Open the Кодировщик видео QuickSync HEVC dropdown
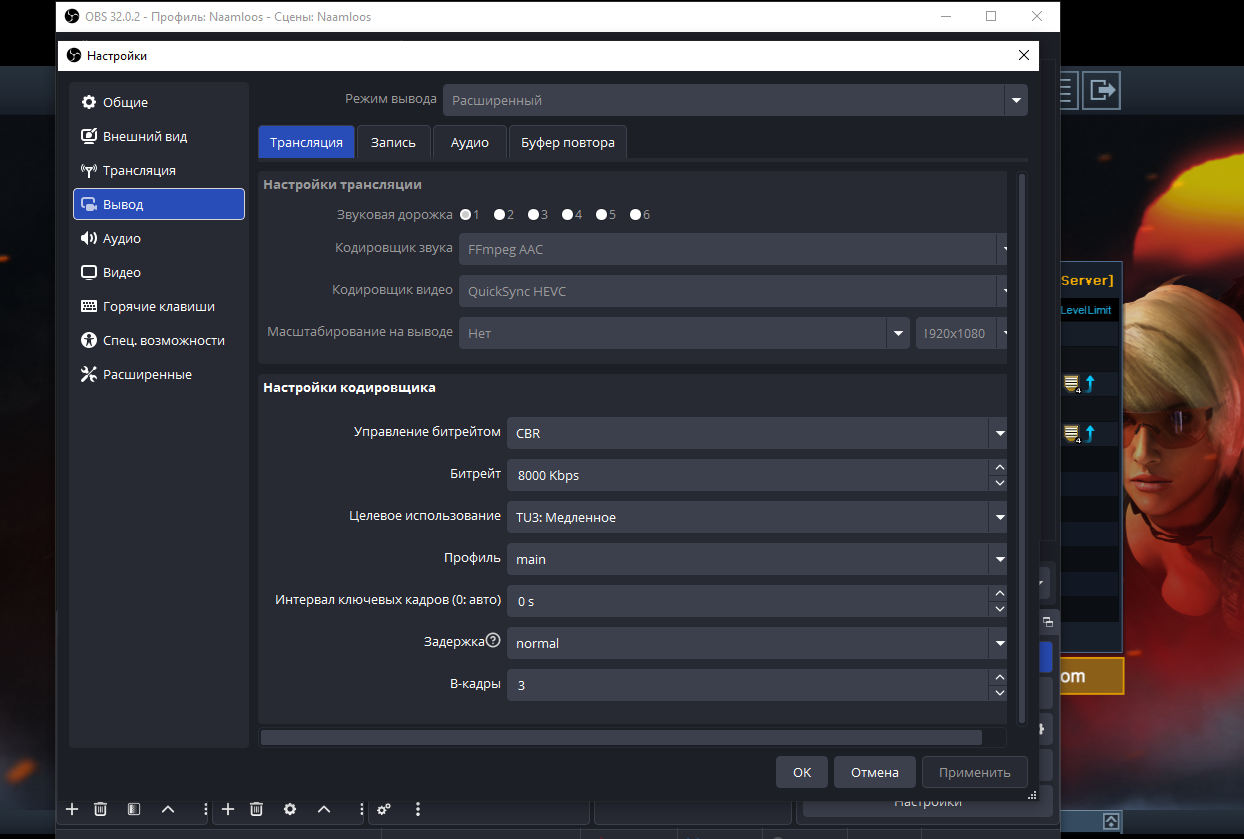Image resolution: width=1244 pixels, height=839 pixels. (x=732, y=291)
